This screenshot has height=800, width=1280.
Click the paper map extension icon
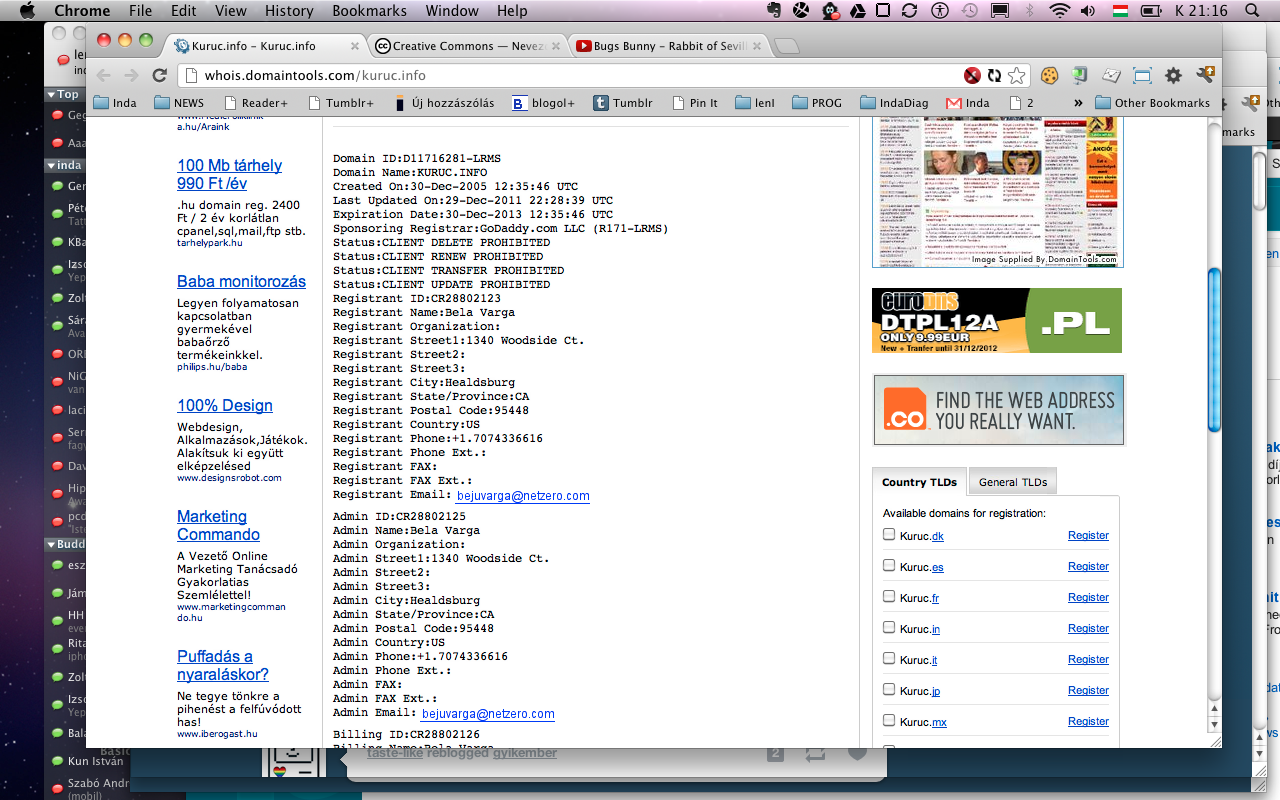coord(1111,75)
